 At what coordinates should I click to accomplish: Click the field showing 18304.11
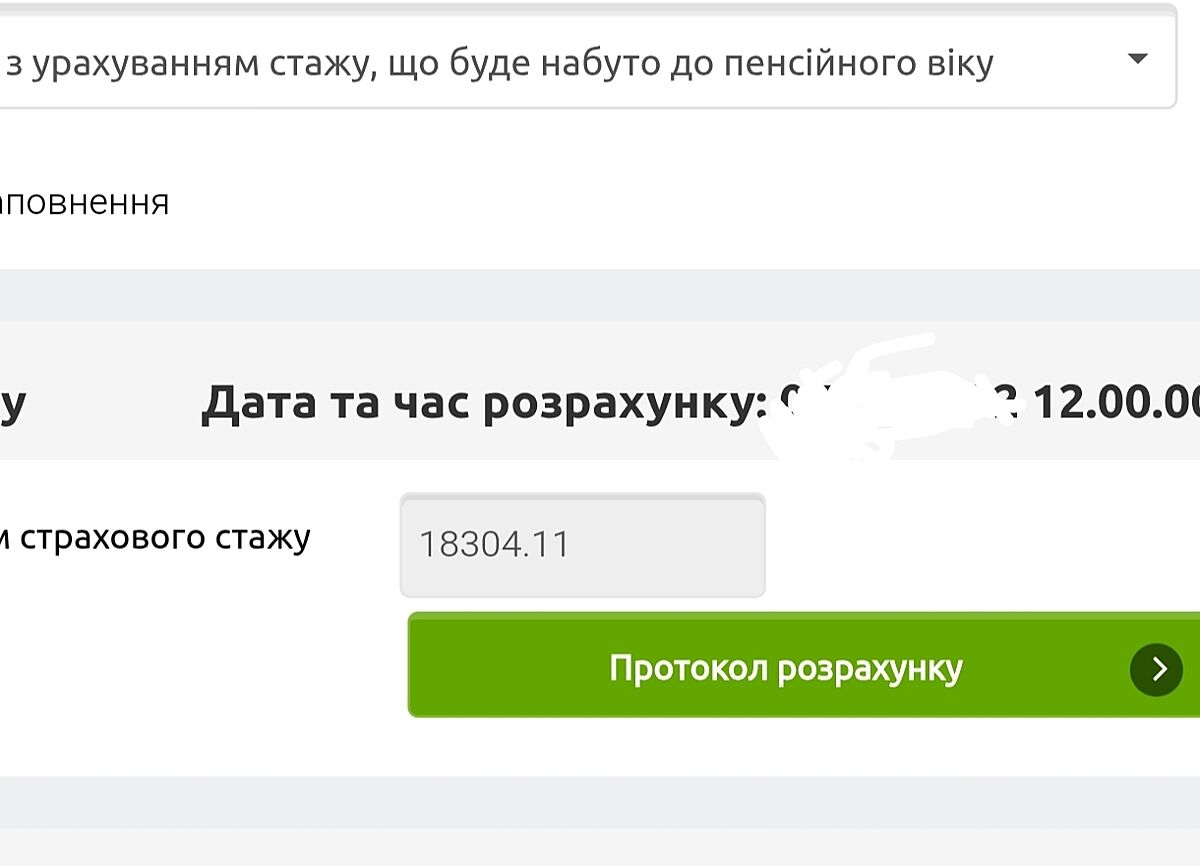tap(582, 545)
